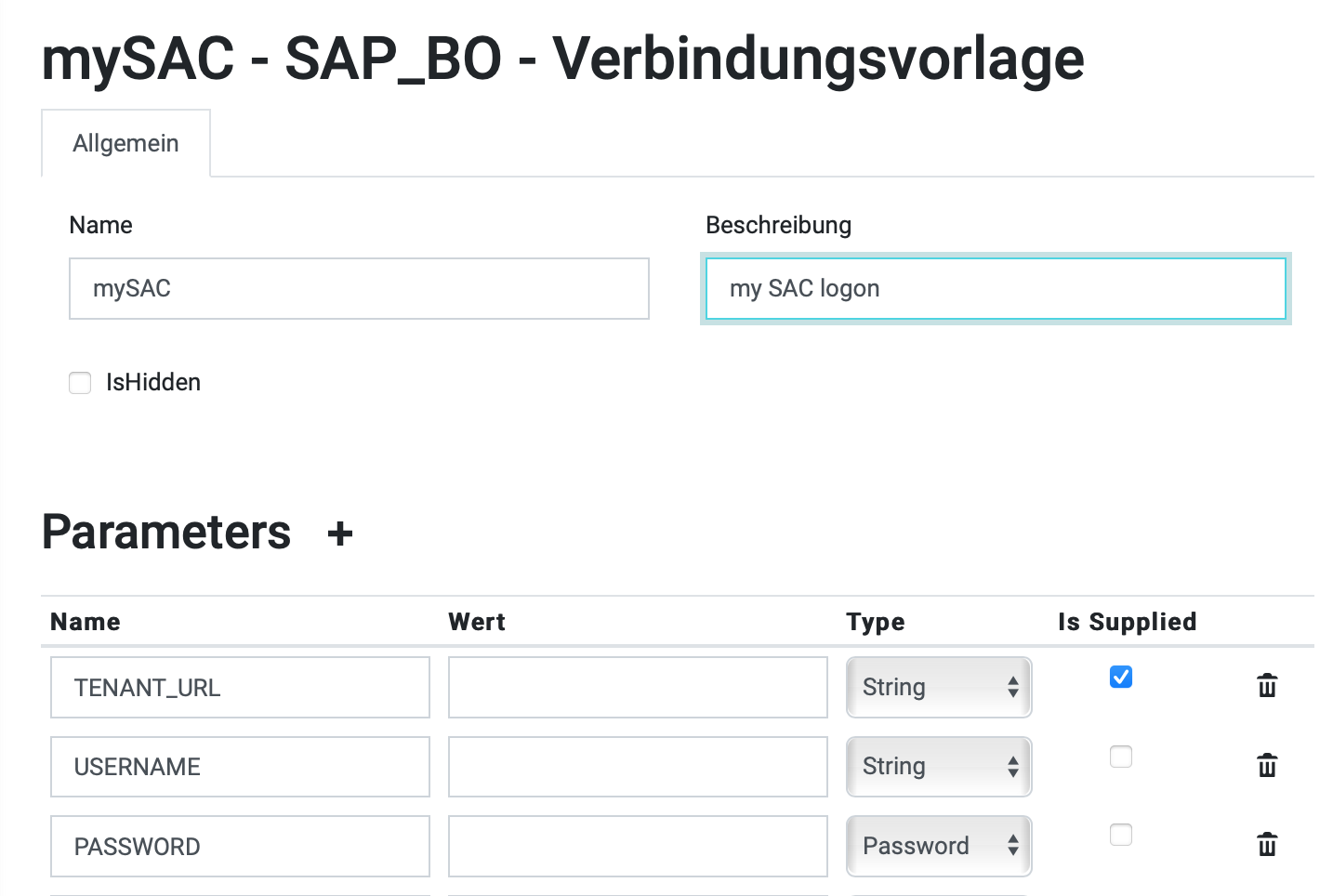Click the Is Supplied column header
The width and height of the screenshot is (1333, 896).
pyautogui.click(x=1127, y=622)
